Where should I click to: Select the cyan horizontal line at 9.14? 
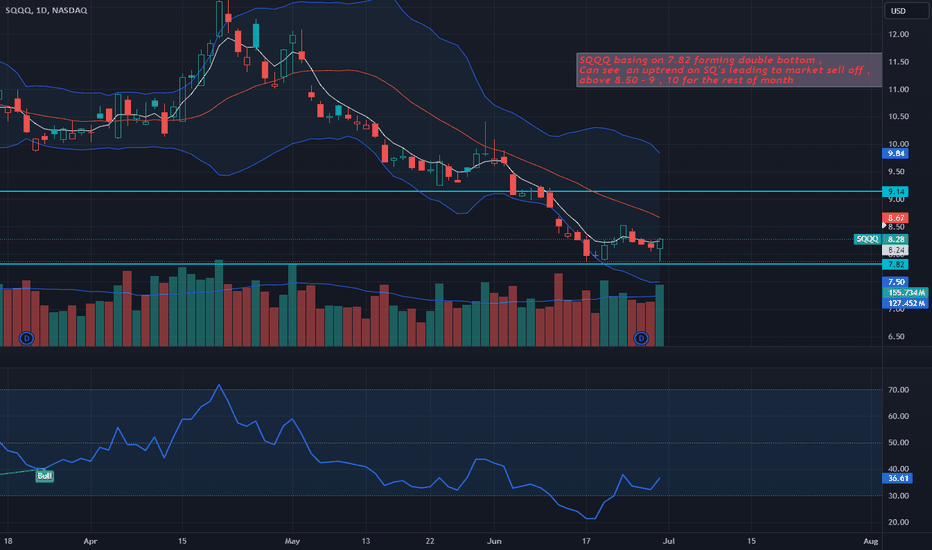click(x=440, y=191)
